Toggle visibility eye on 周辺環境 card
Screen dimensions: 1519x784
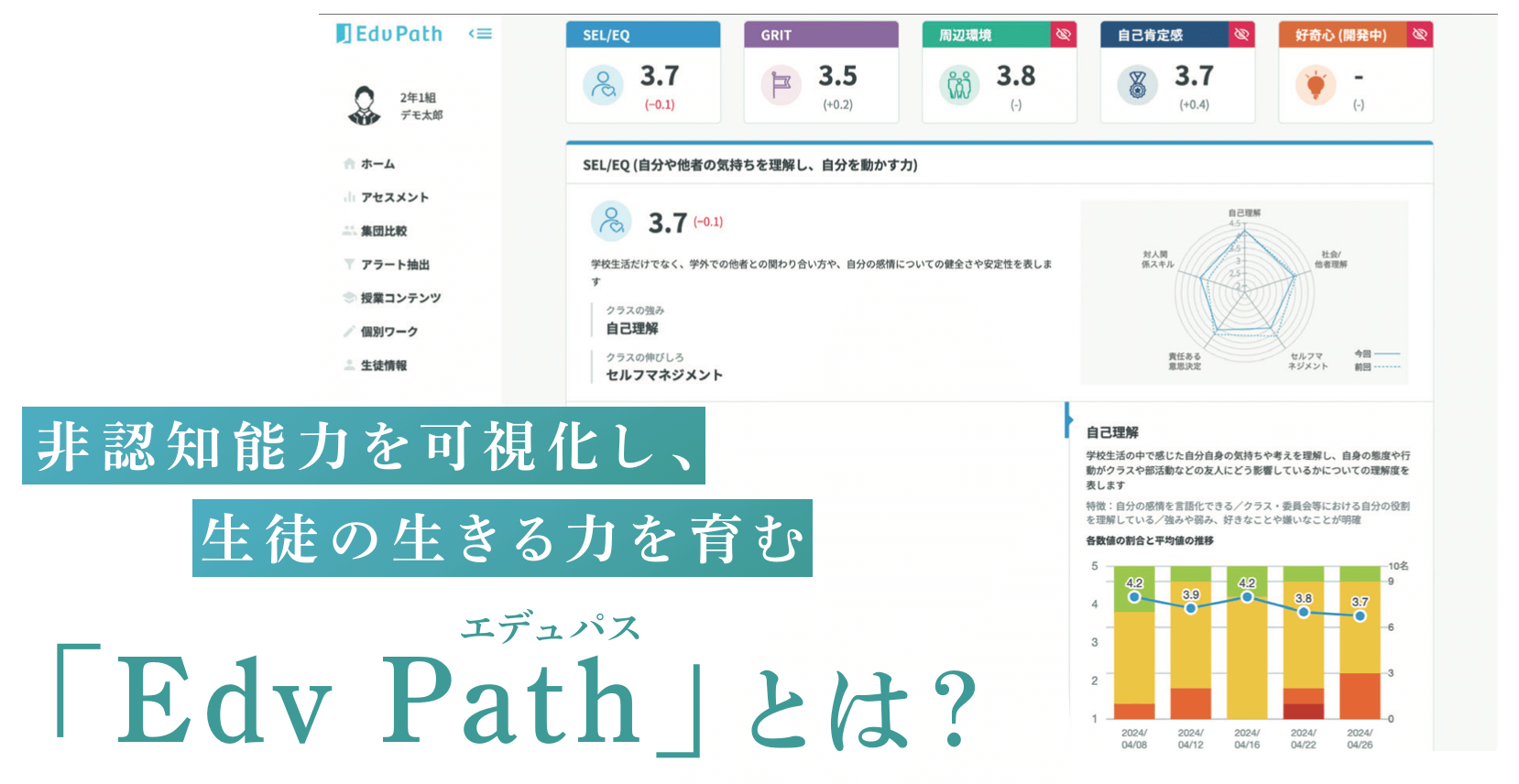click(1064, 35)
